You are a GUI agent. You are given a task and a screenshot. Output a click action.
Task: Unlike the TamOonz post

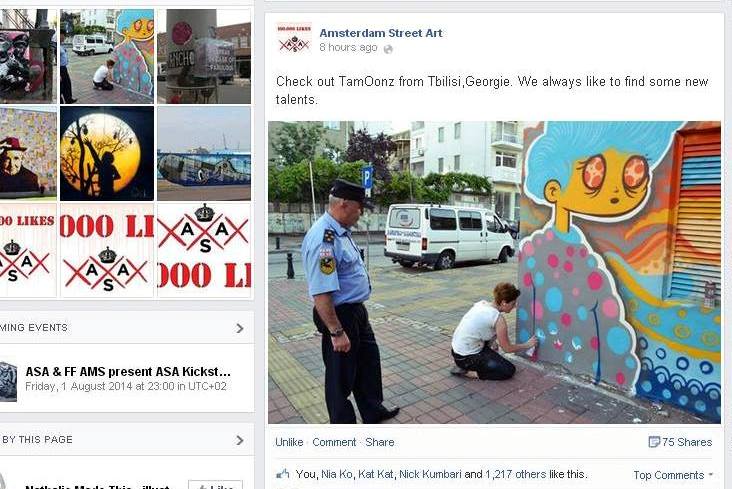289,442
